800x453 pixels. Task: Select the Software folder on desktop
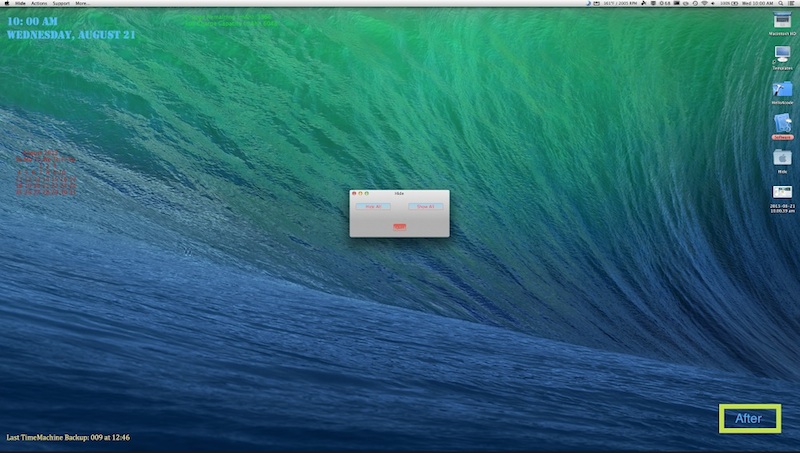pyautogui.click(x=782, y=122)
